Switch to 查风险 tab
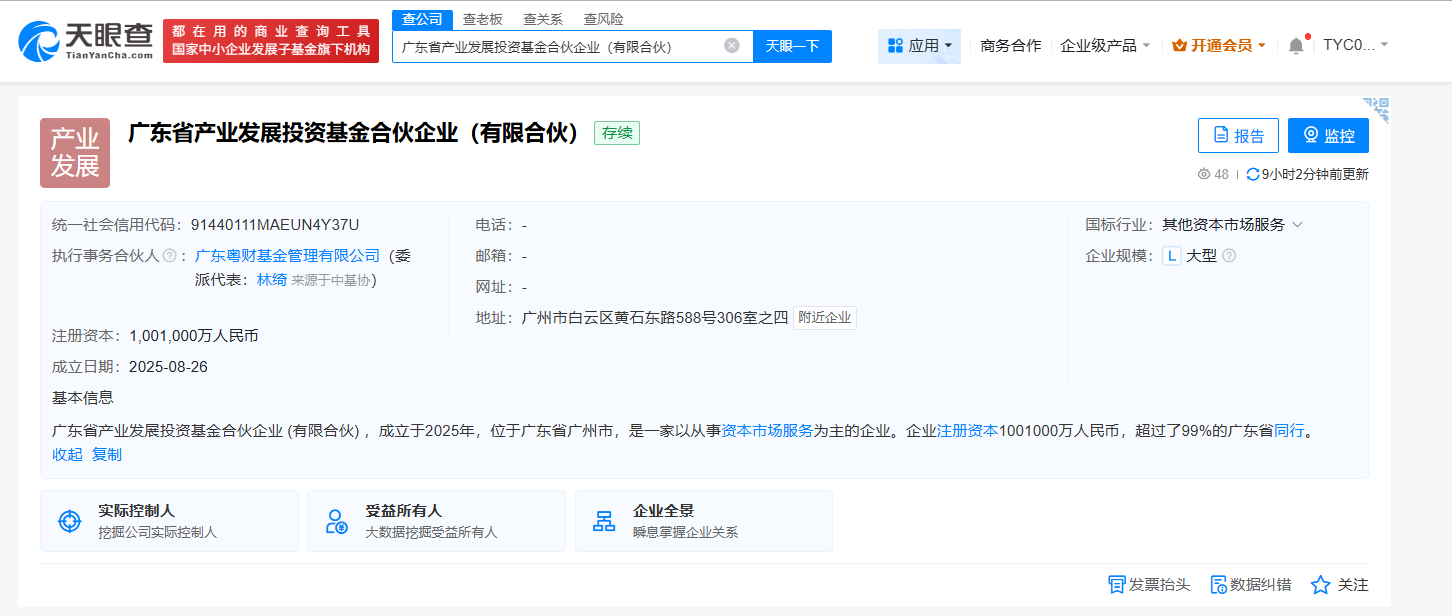The width and height of the screenshot is (1452, 616). (604, 19)
